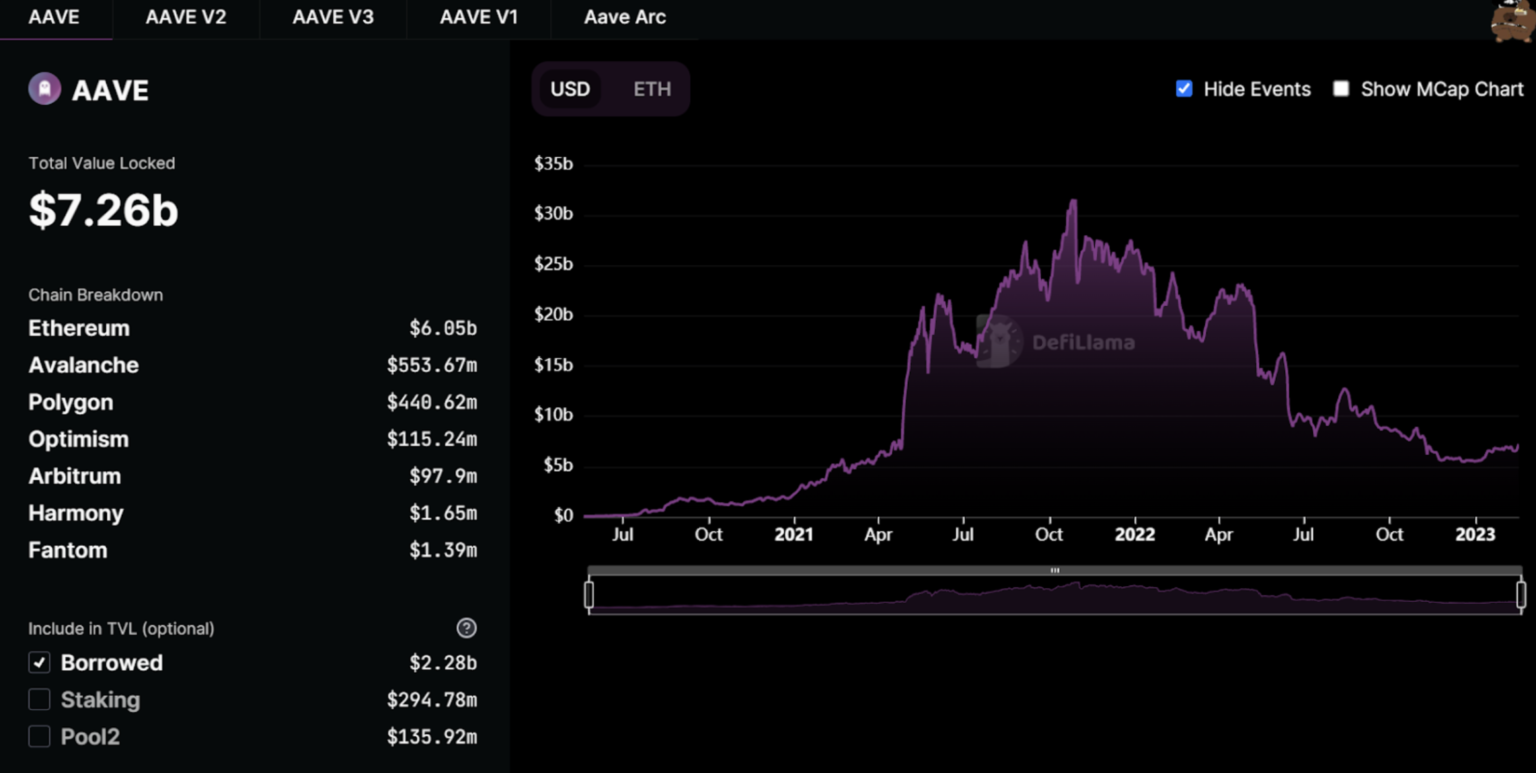Click the Chain Breakdown heading
1536x773 pixels.
point(95,295)
